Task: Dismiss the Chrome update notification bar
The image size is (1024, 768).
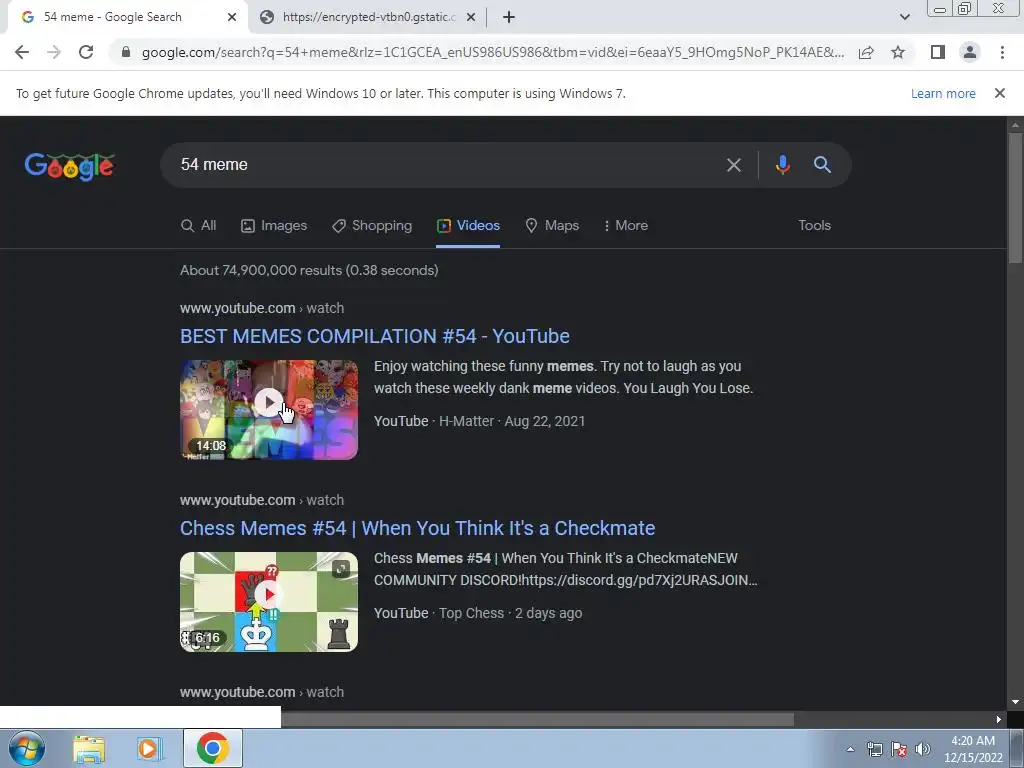Action: coord(1000,93)
